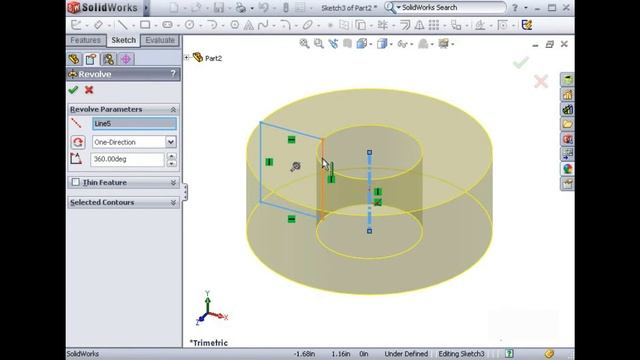
Task: Select the Convert Entities tool
Action: [x=360, y=25]
